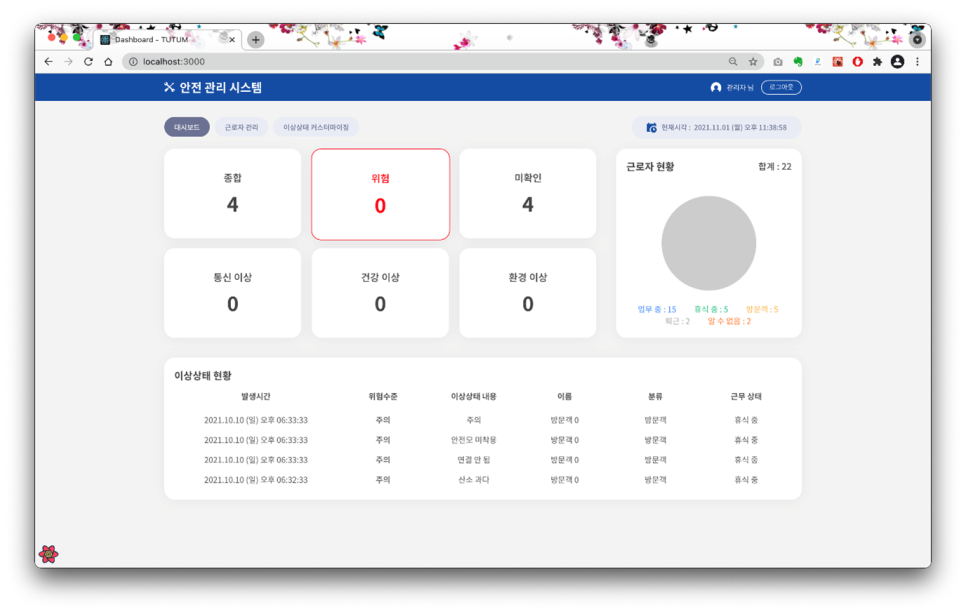Open the 이상상태 커스터마이징 tab
This screenshot has height=614, width=966.
point(316,128)
